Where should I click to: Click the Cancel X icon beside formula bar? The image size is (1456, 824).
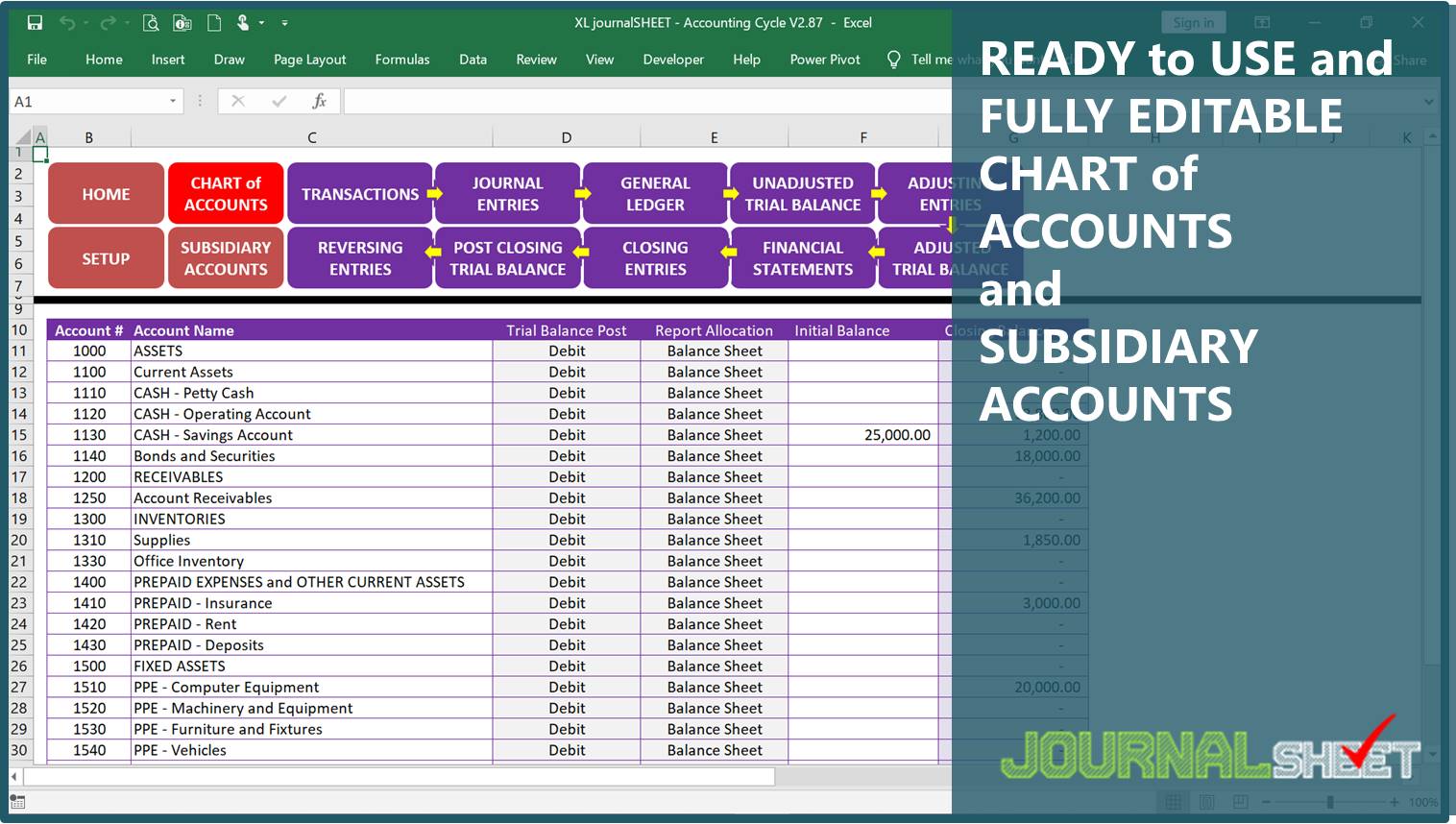[238, 100]
